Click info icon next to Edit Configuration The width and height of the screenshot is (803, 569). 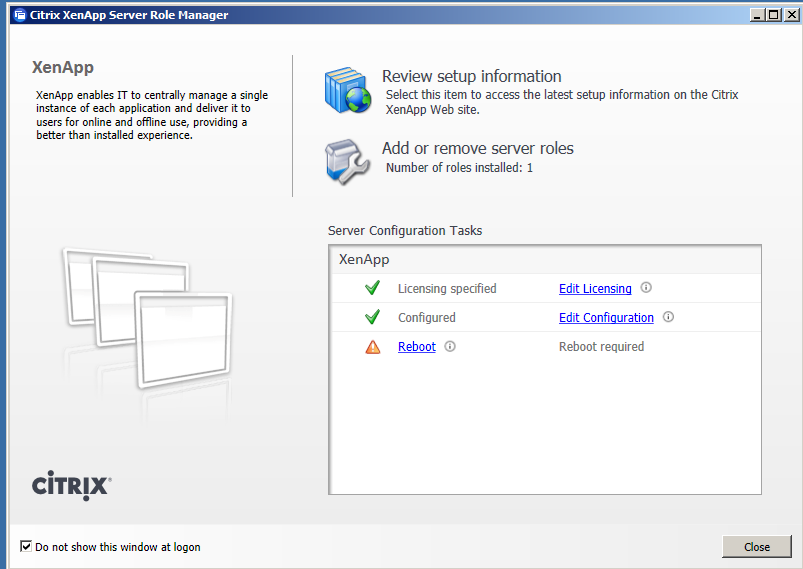tap(668, 317)
